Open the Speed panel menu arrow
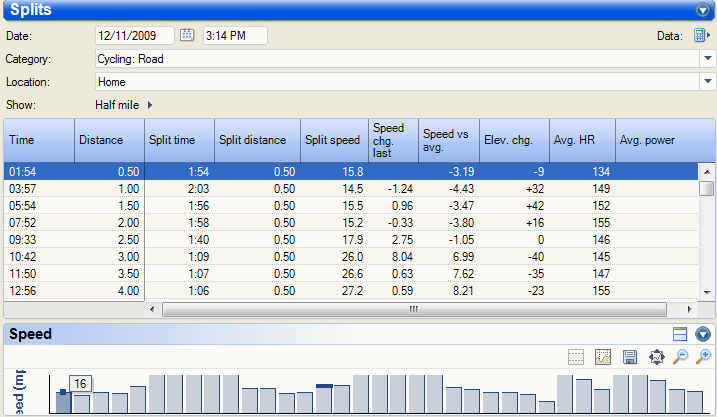Screen dimensions: 717x417 click(x=703, y=334)
